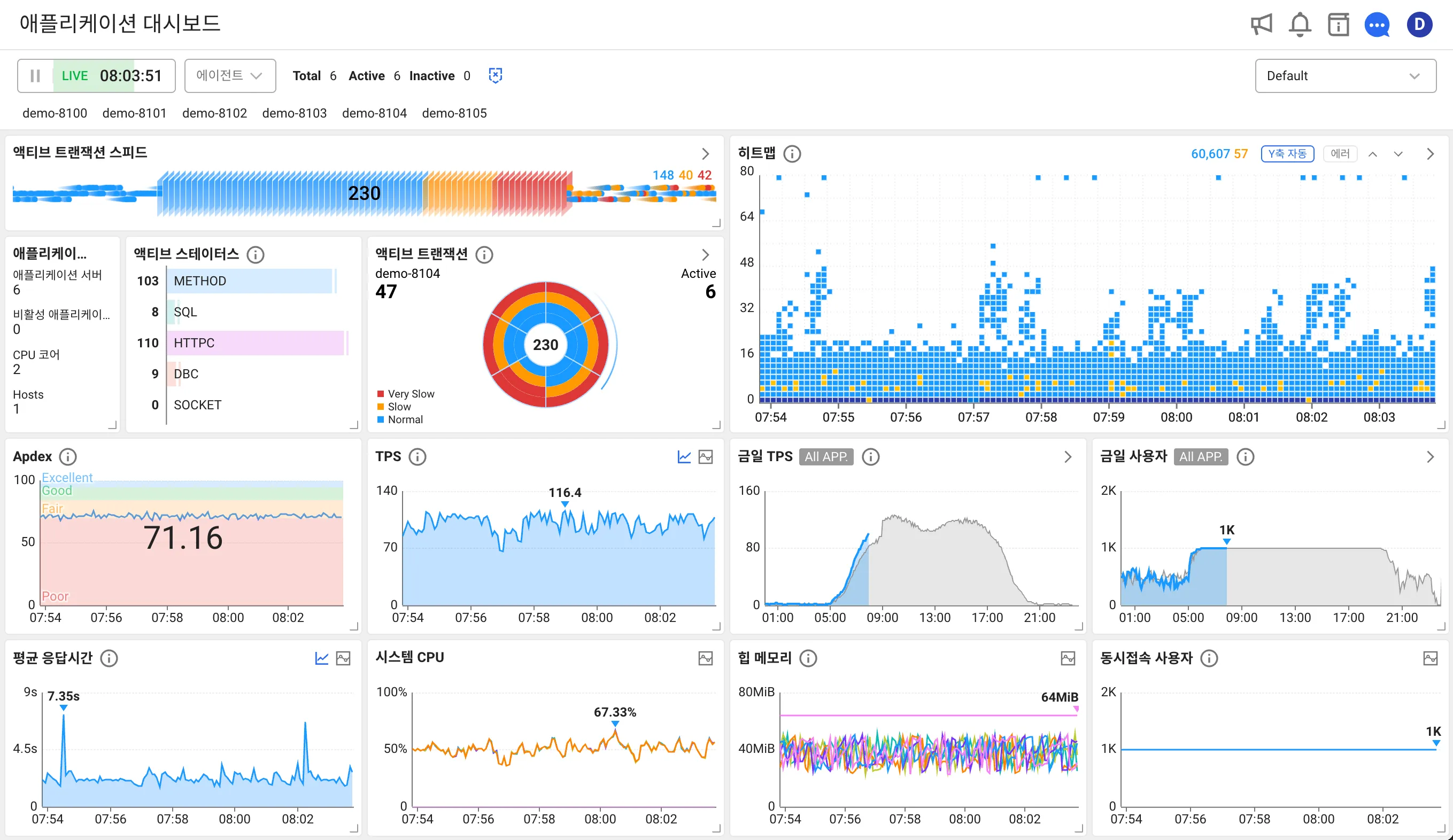Toggle Y축 자동 on the heatmap
This screenshot has width=1453, height=840.
coord(1287,153)
